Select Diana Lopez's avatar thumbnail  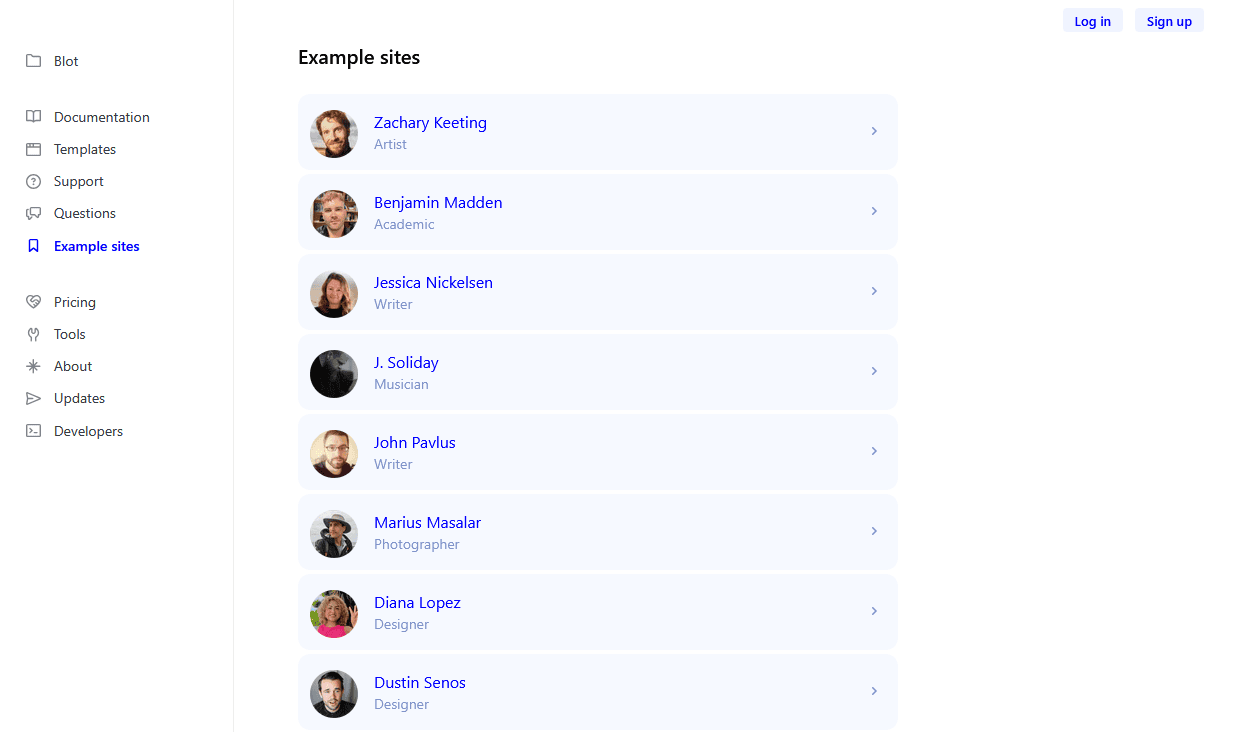tap(334, 614)
